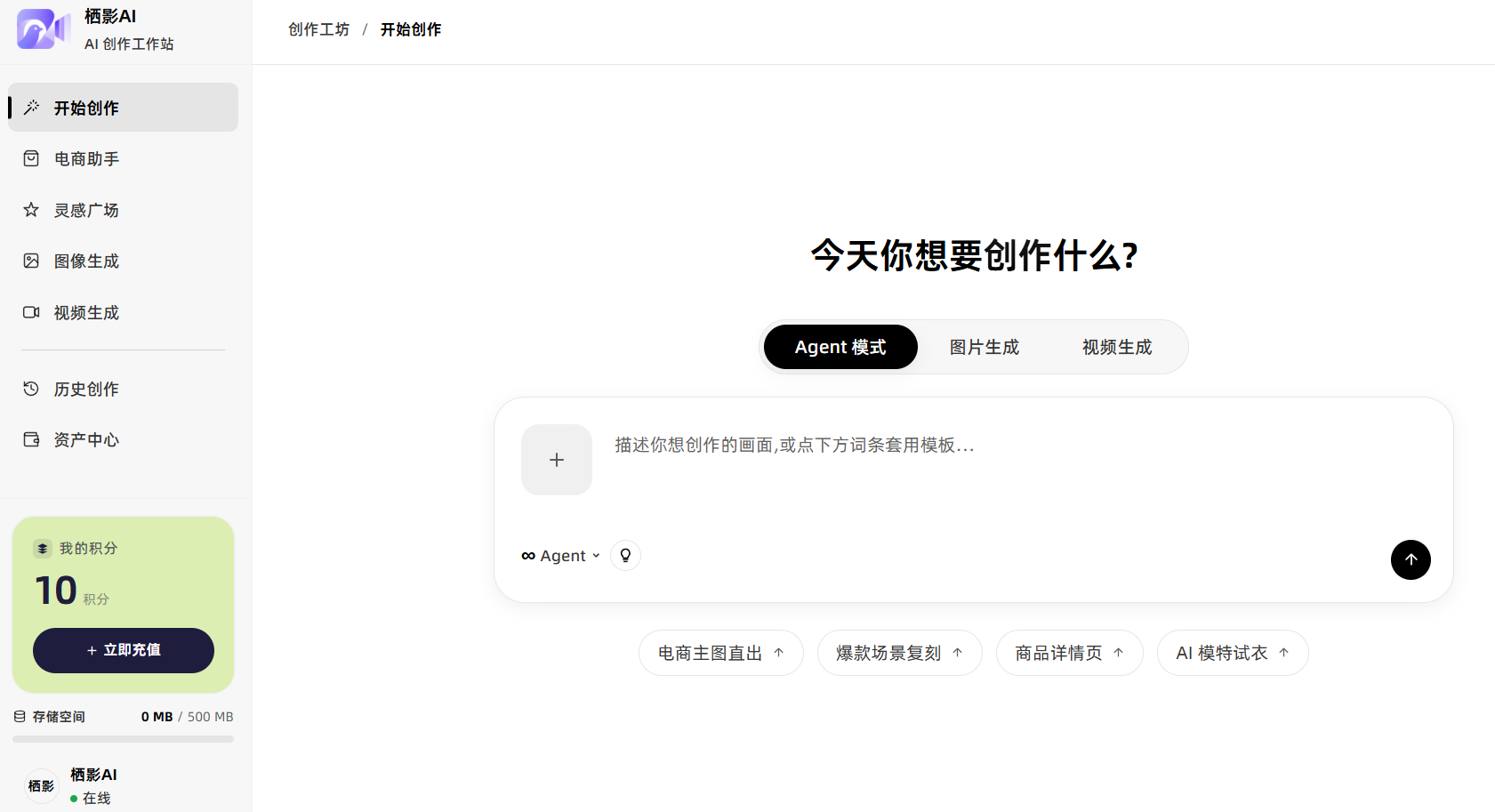Viewport: 1495px width, 812px height.
Task: Click the 0 MB / 500 MB storage value
Action: [187, 717]
